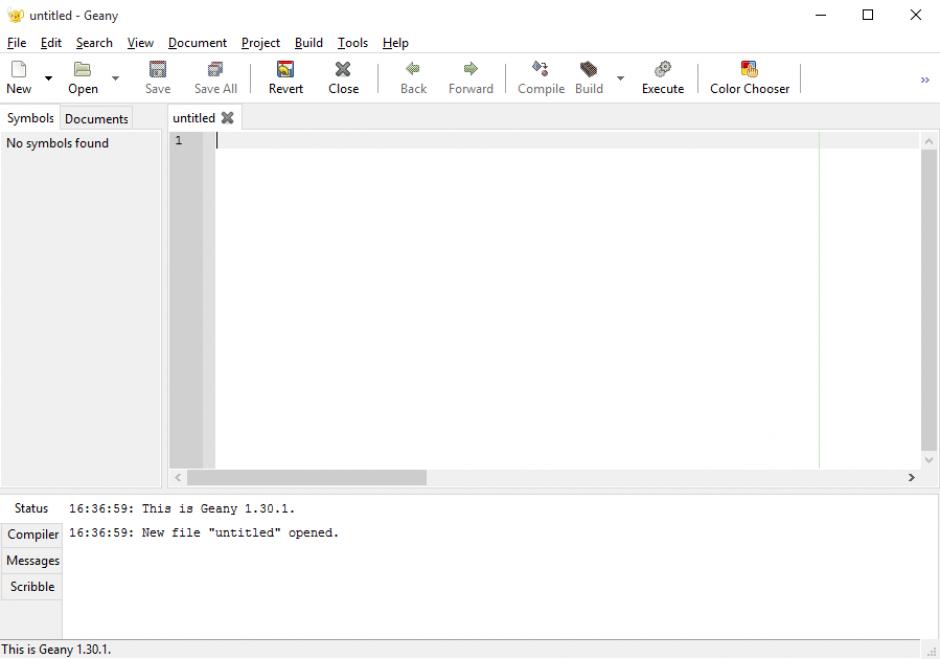Click the horizontal scrollbar left arrow
Image resolution: width=940 pixels, height=659 pixels.
(x=178, y=477)
